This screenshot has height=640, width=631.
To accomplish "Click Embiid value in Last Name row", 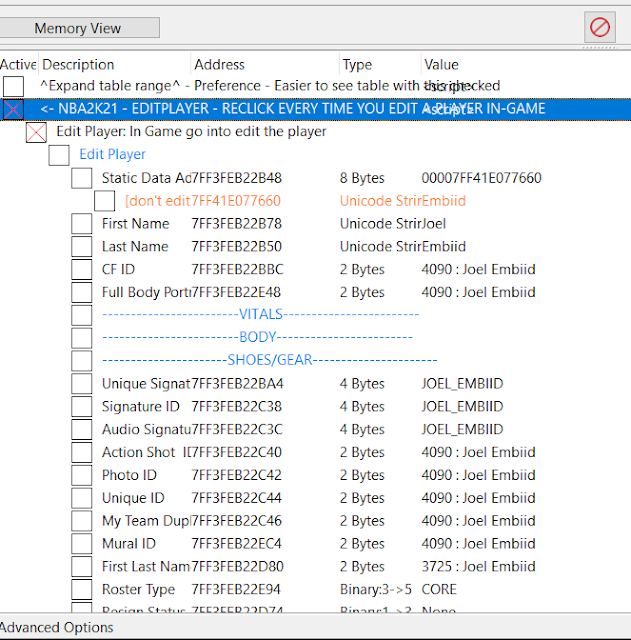I will coord(444,247).
